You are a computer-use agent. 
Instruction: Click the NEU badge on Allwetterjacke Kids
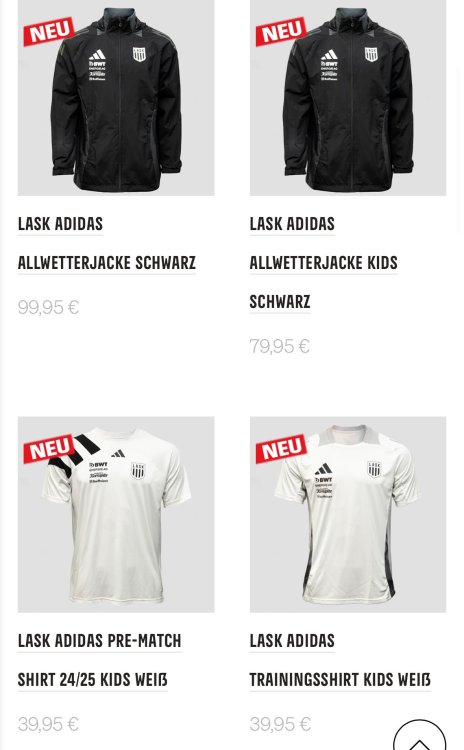[281, 32]
